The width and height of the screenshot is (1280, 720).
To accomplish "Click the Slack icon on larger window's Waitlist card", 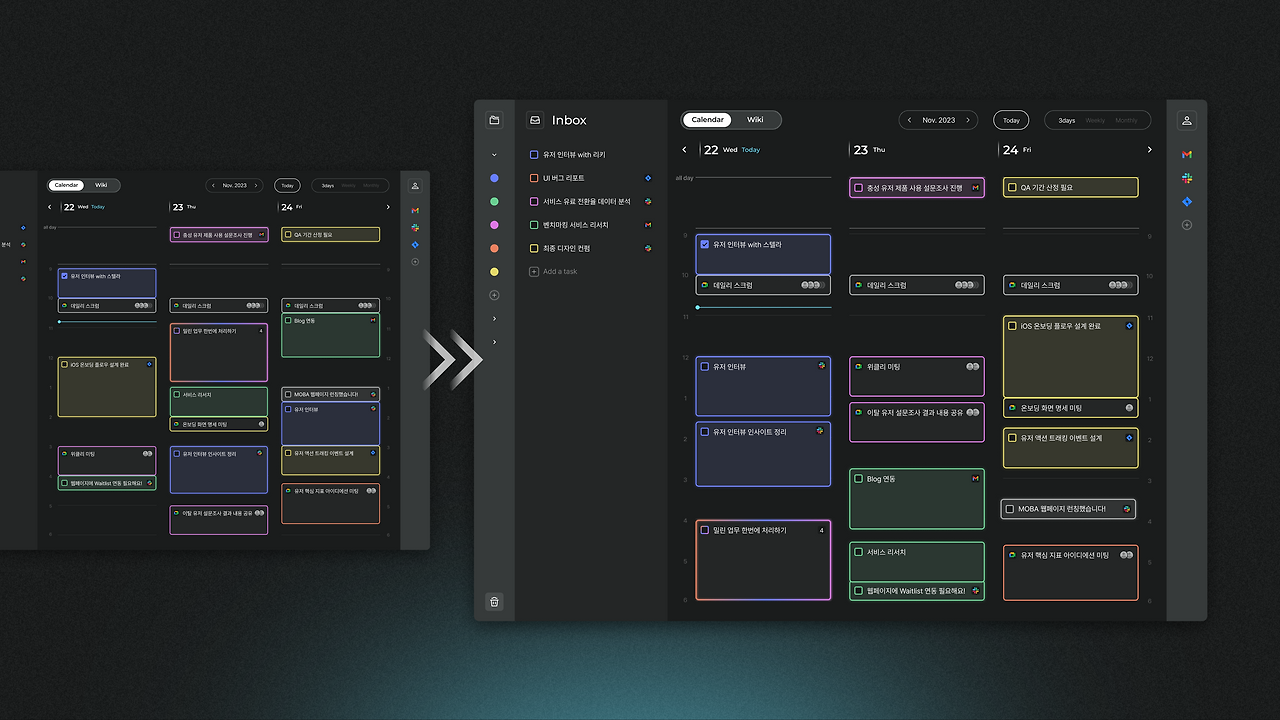I will click(x=975, y=591).
